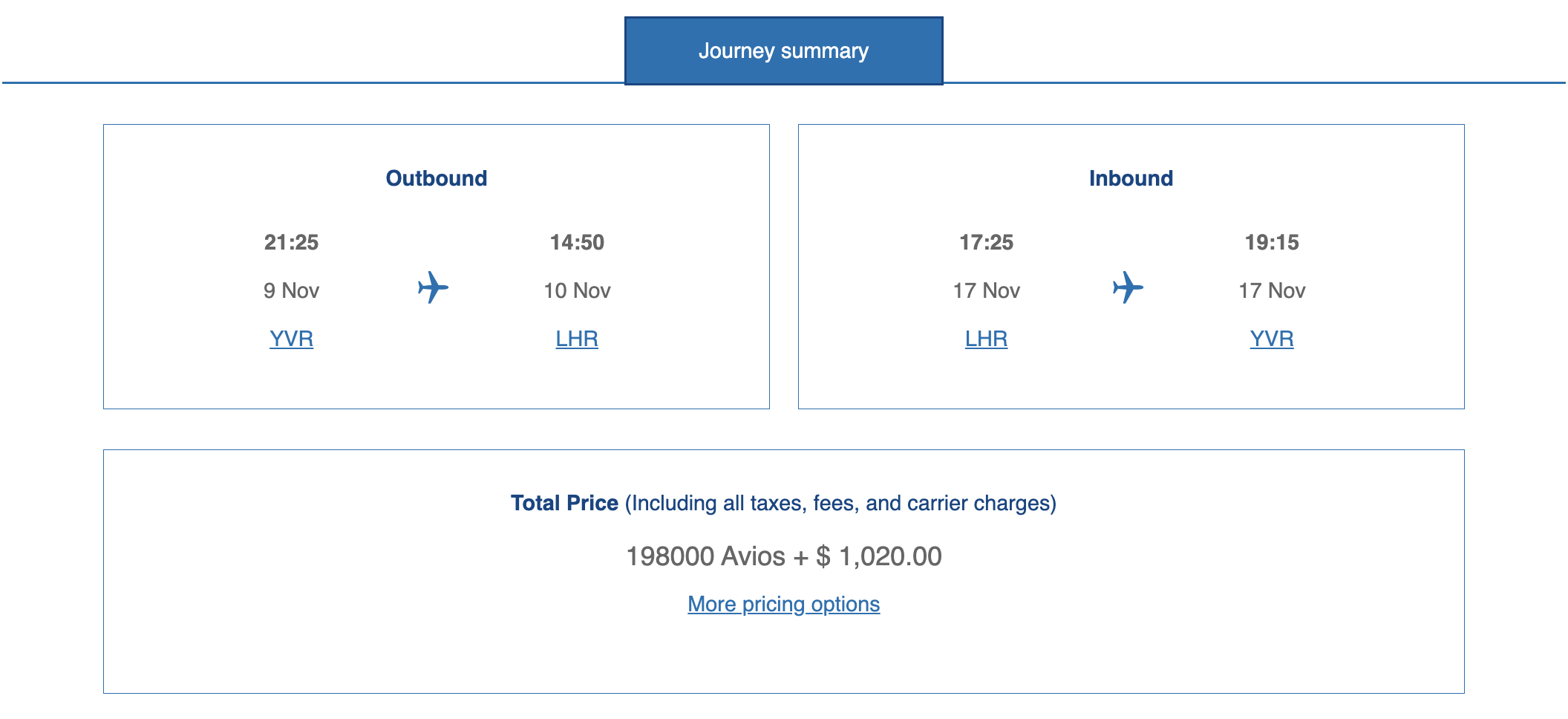This screenshot has width=1568, height=719.
Task: Click the 9 Nov departure date
Action: coord(291,290)
